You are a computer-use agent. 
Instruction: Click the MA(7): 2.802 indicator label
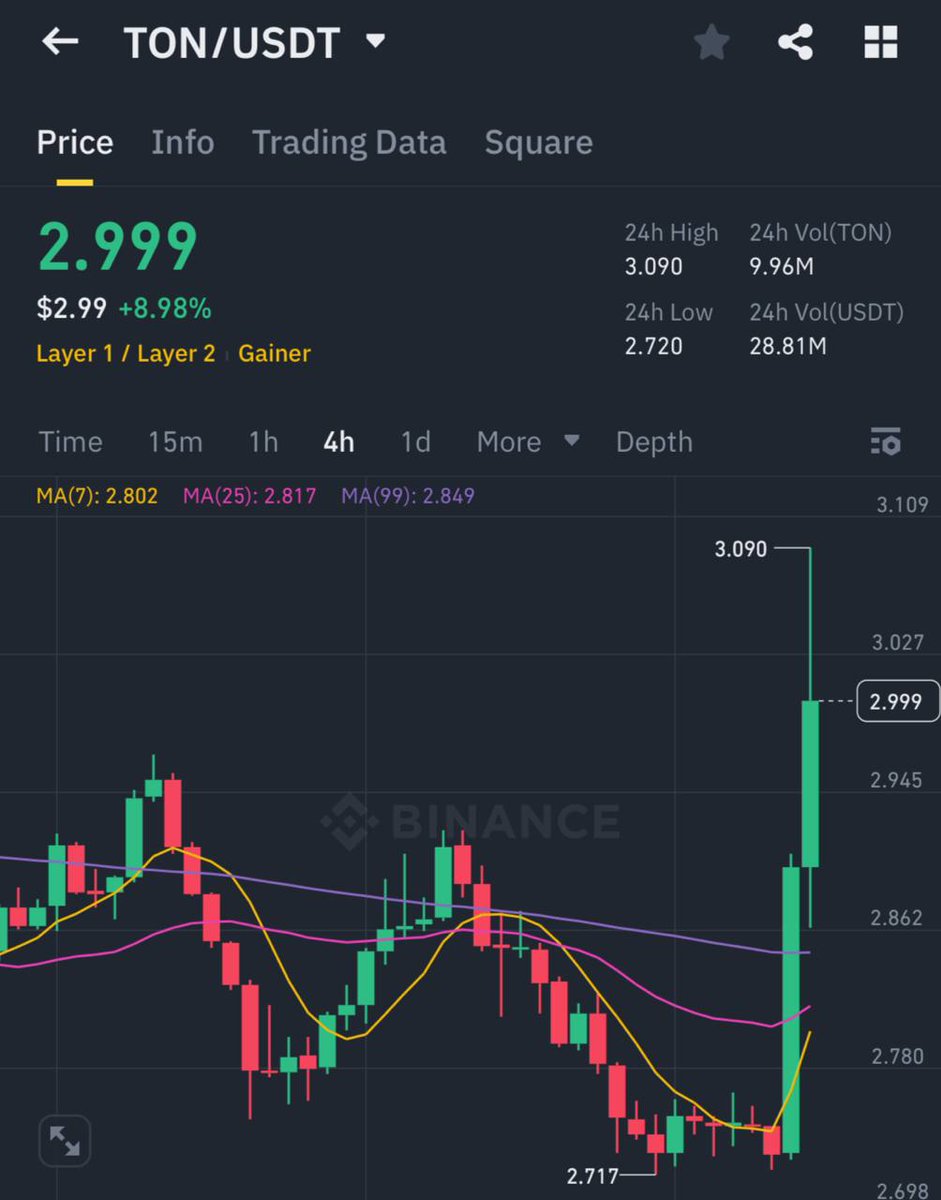(97, 495)
